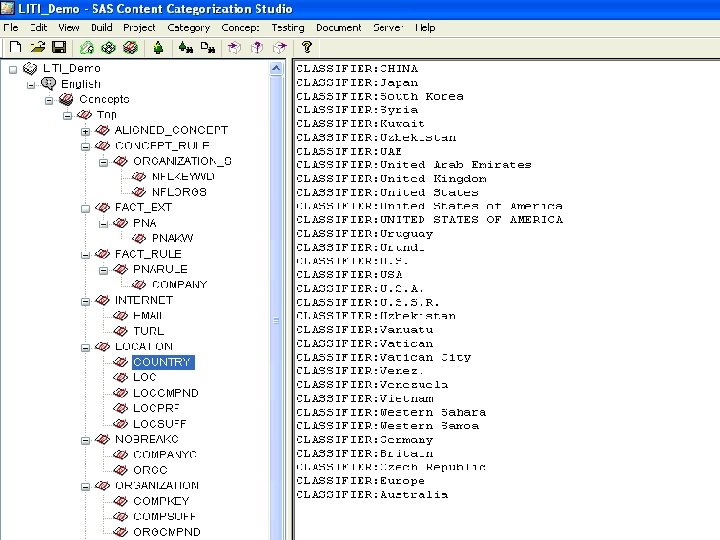Click the Open project folder icon
Screen dimensions: 720x540
coord(38,47)
